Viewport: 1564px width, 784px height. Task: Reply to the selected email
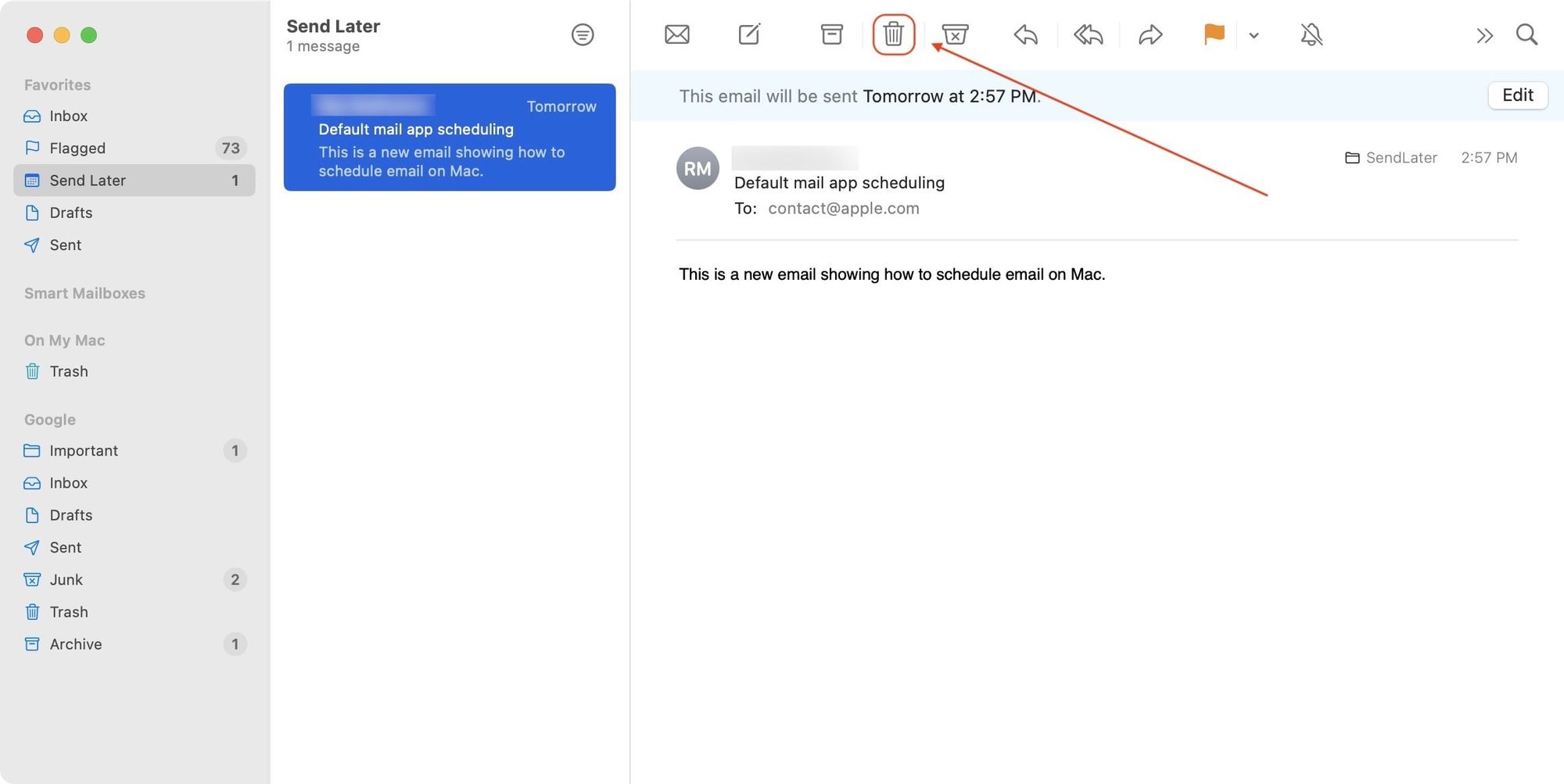1025,34
